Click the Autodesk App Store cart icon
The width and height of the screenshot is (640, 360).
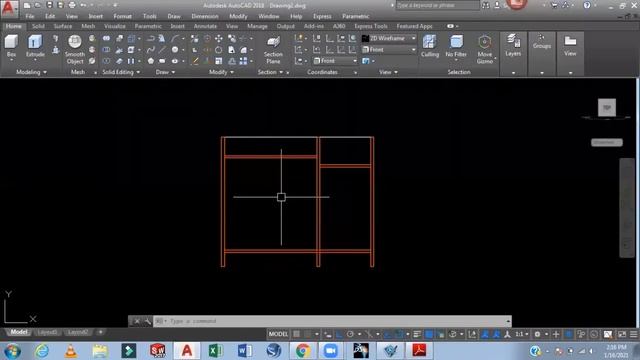click(x=554, y=5)
